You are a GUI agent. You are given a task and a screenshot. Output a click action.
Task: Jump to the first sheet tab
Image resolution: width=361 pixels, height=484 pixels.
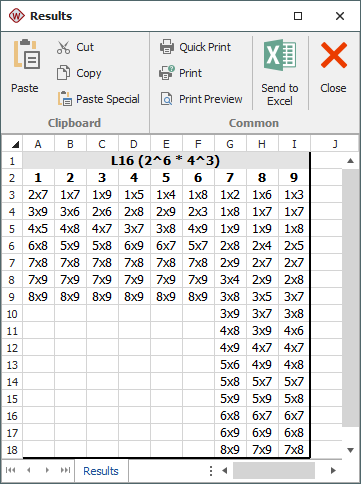[10, 470]
